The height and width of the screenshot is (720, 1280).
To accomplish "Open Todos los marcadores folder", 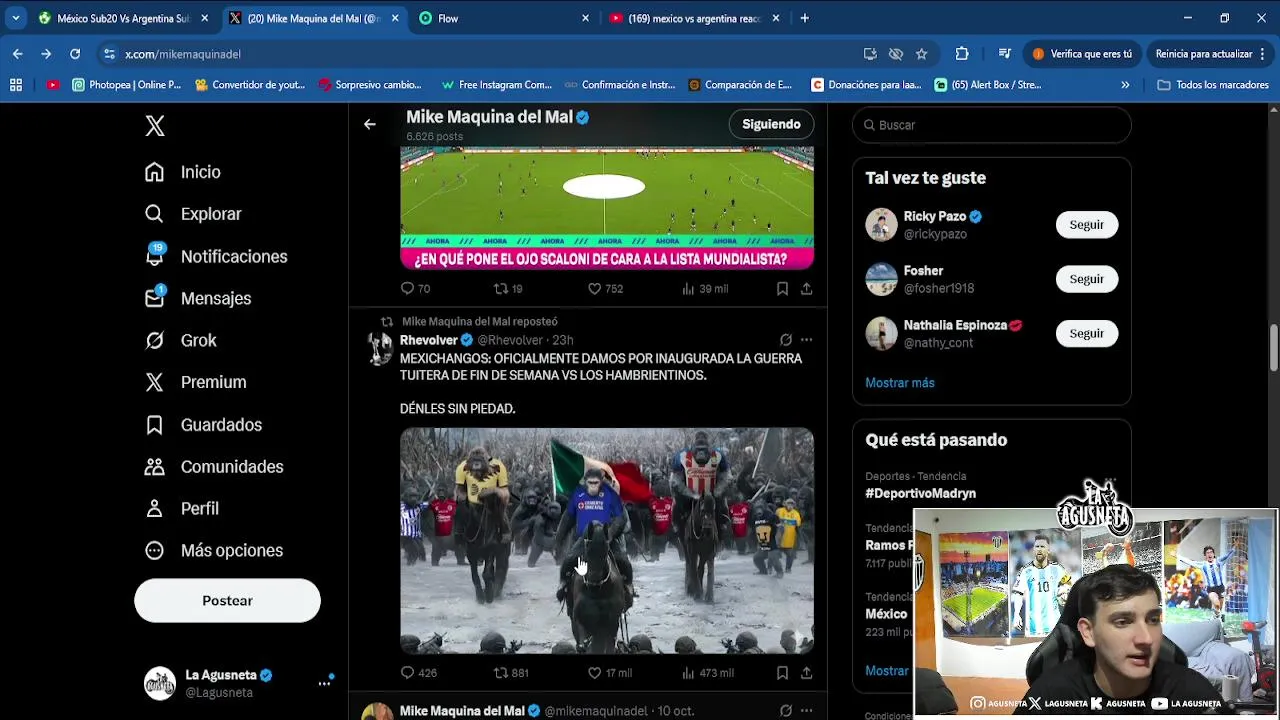I will [1213, 85].
